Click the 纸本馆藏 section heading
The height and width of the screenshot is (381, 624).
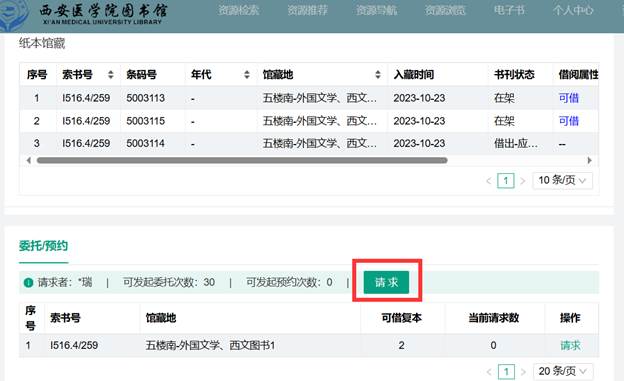point(42,43)
